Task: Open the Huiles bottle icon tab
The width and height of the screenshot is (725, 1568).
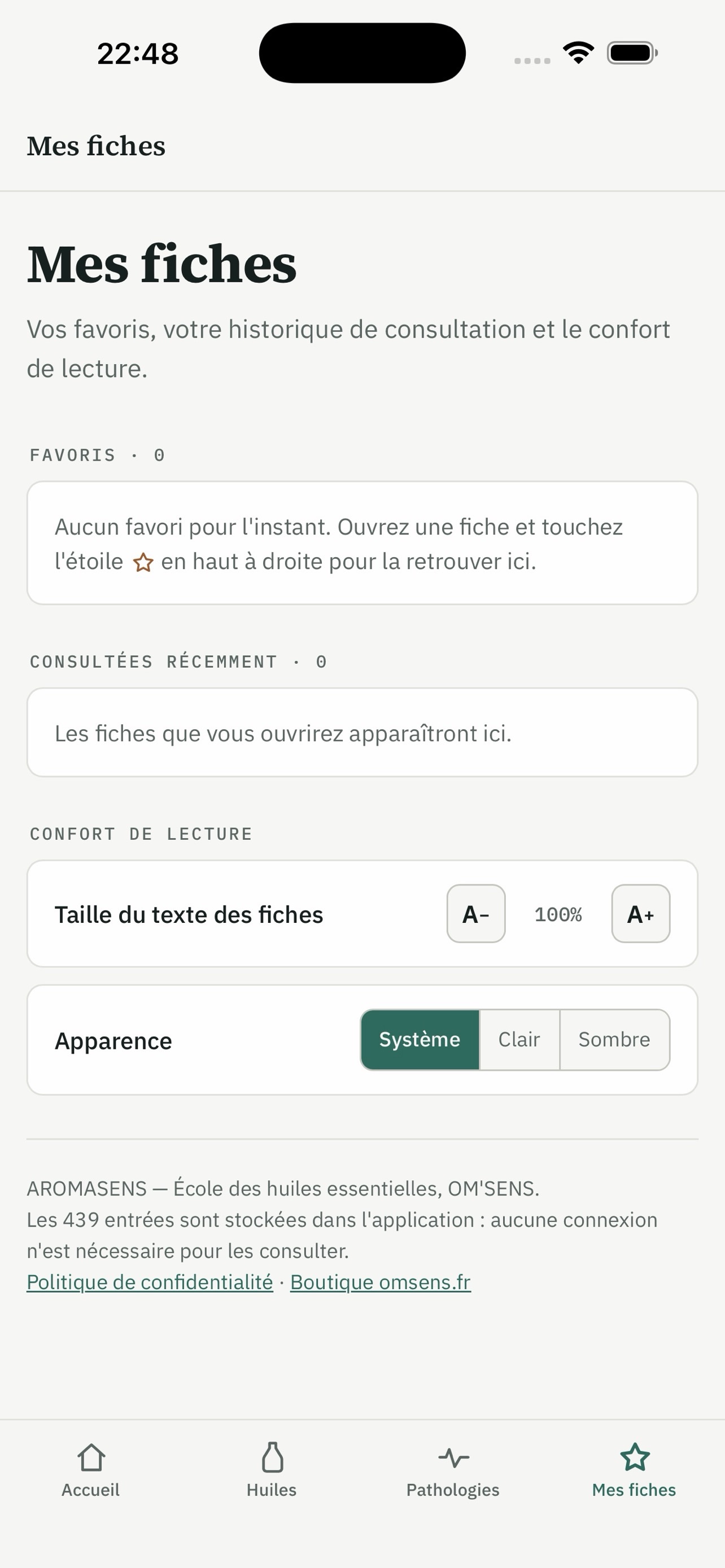Action: point(272,1458)
